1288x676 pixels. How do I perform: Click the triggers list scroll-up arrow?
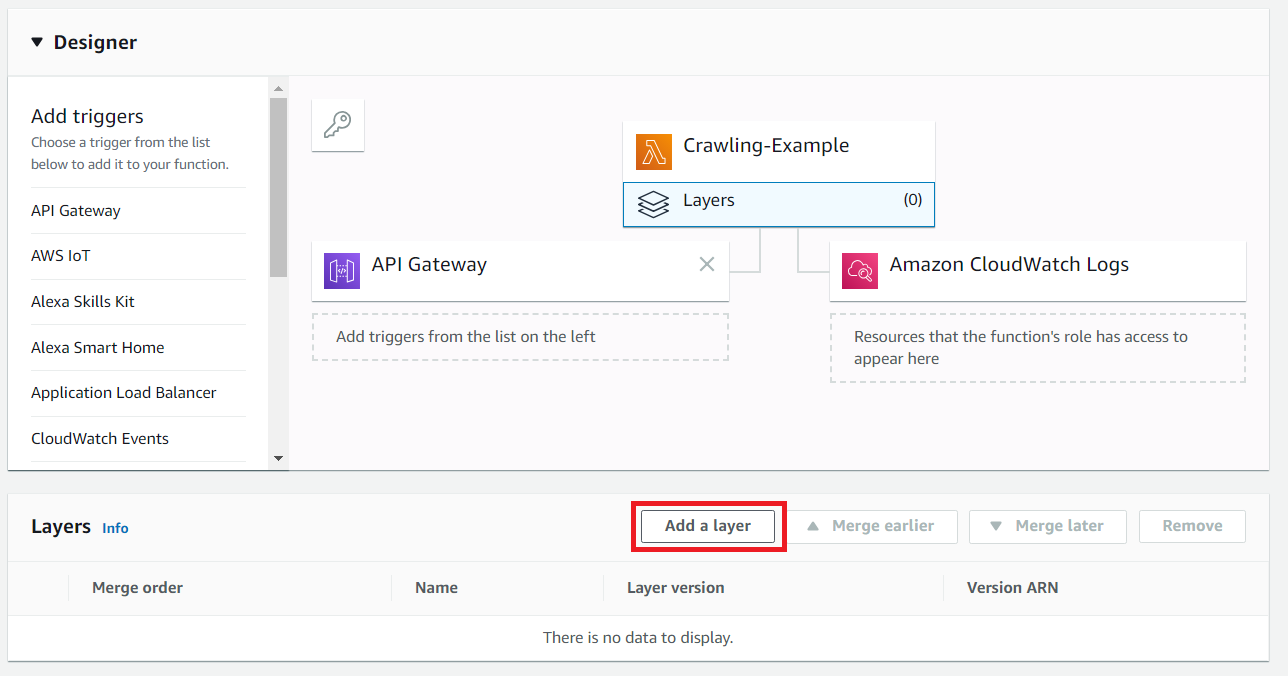(x=279, y=88)
